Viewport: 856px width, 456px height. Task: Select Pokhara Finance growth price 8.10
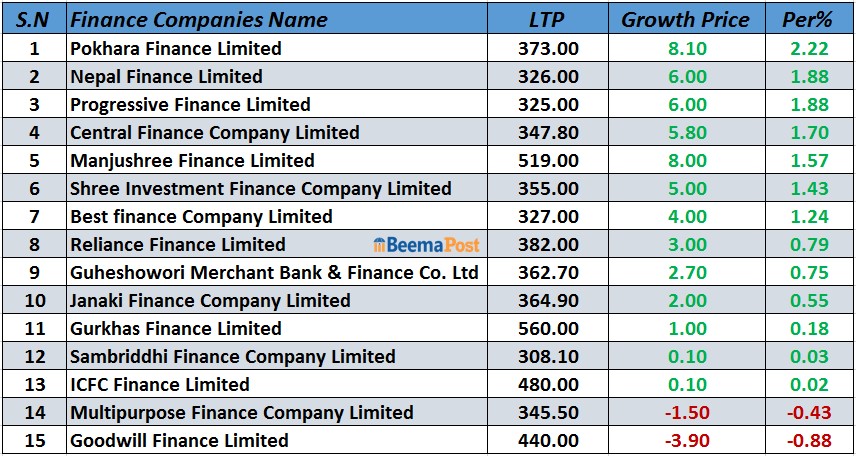(x=684, y=48)
